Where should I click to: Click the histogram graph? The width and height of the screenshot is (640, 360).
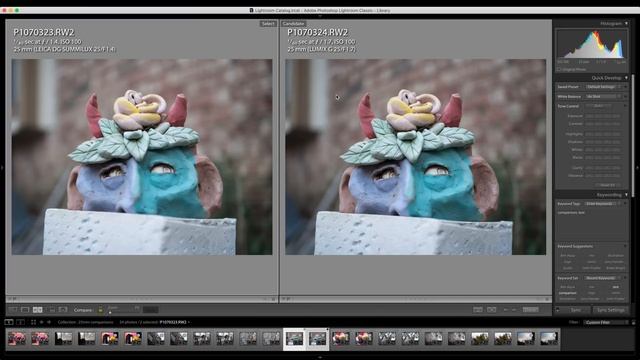click(591, 44)
